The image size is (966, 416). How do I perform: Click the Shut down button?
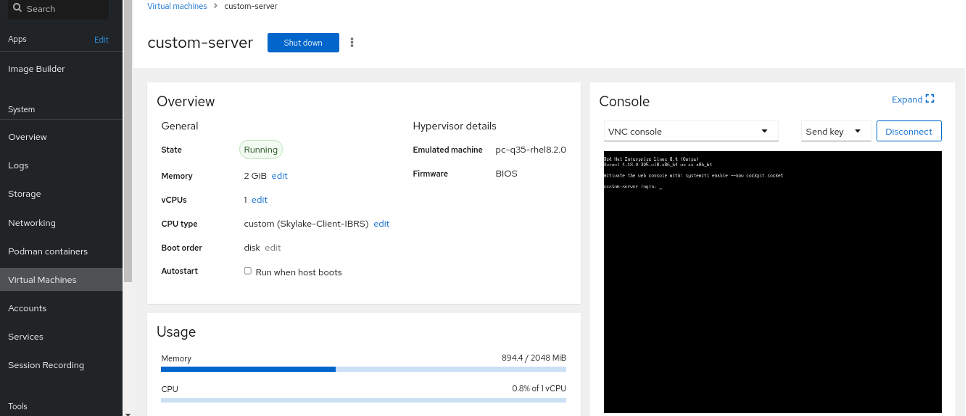[303, 43]
